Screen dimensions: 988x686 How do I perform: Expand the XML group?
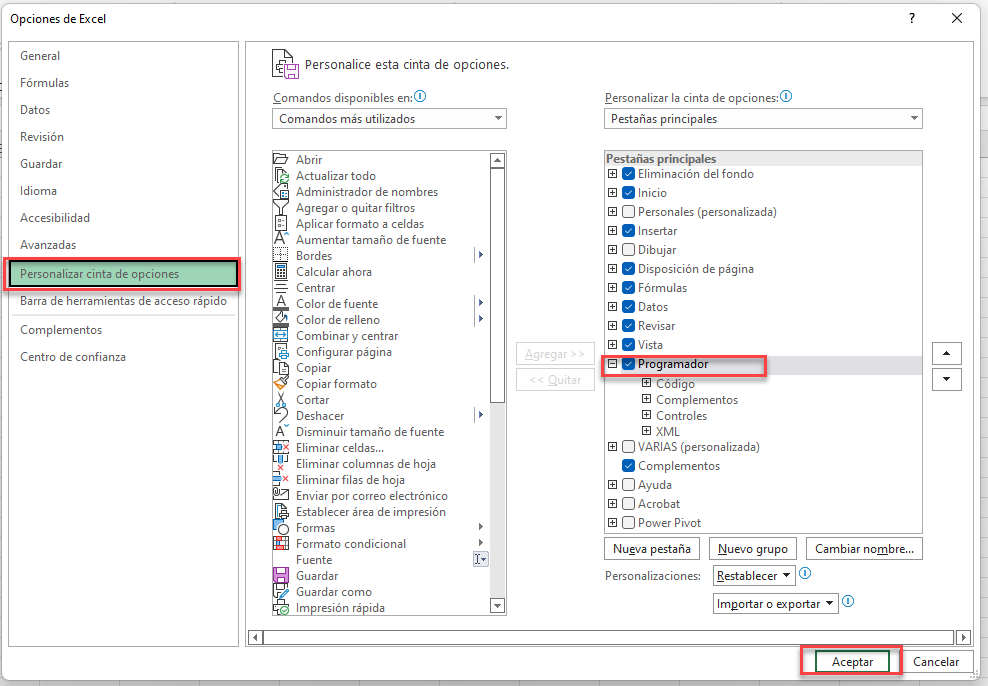tap(646, 430)
